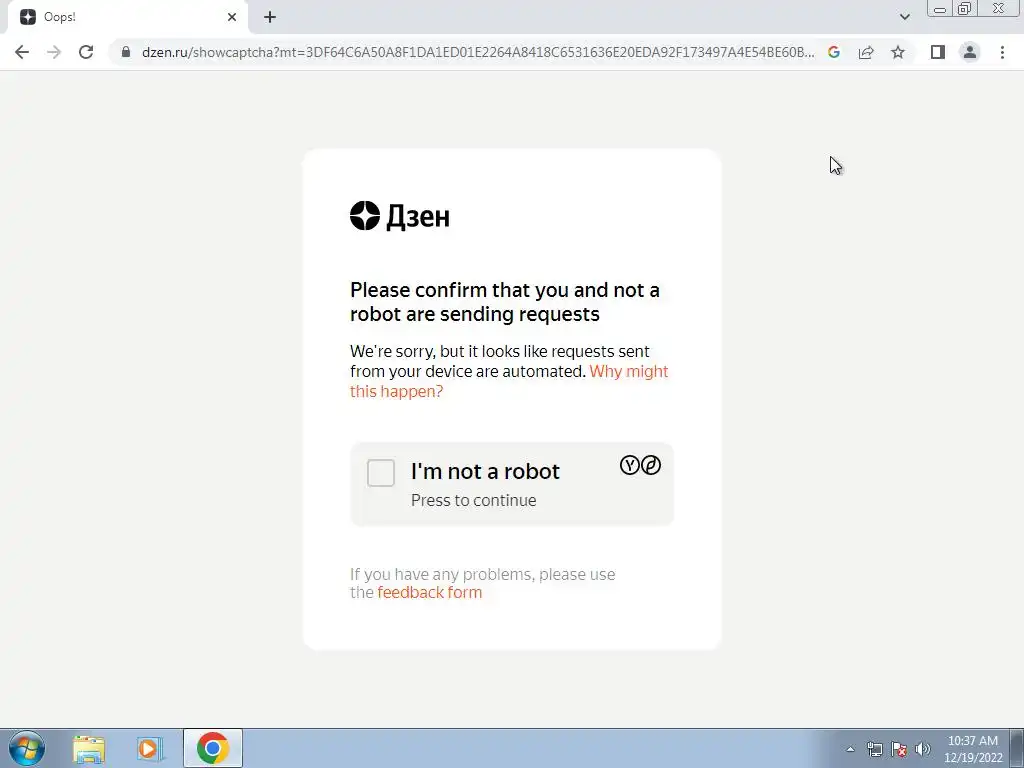1024x768 pixels.
Task: View site info via the padlock icon
Action: click(x=126, y=52)
